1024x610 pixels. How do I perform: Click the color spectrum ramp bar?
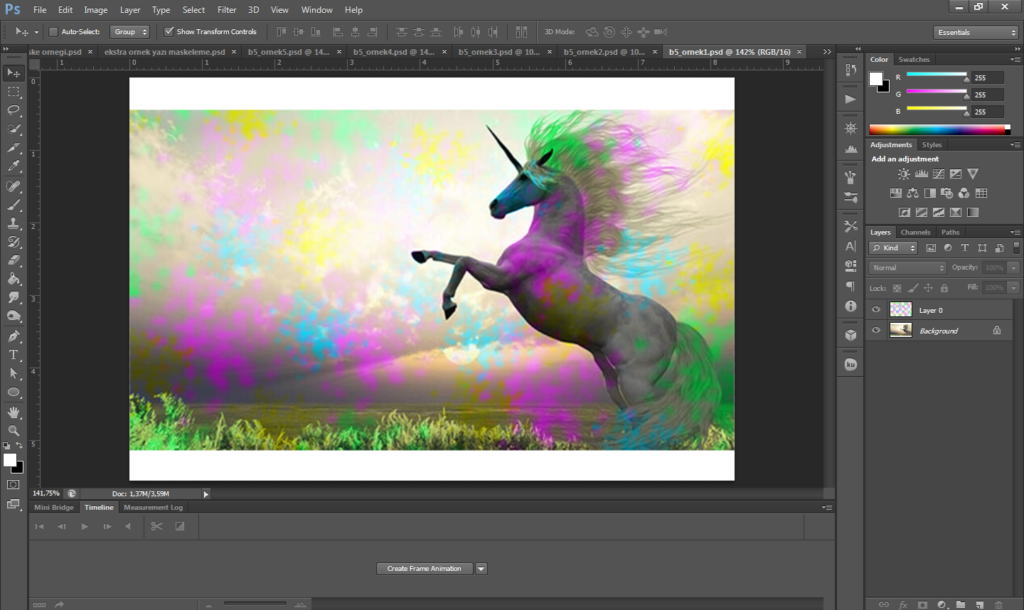point(939,129)
